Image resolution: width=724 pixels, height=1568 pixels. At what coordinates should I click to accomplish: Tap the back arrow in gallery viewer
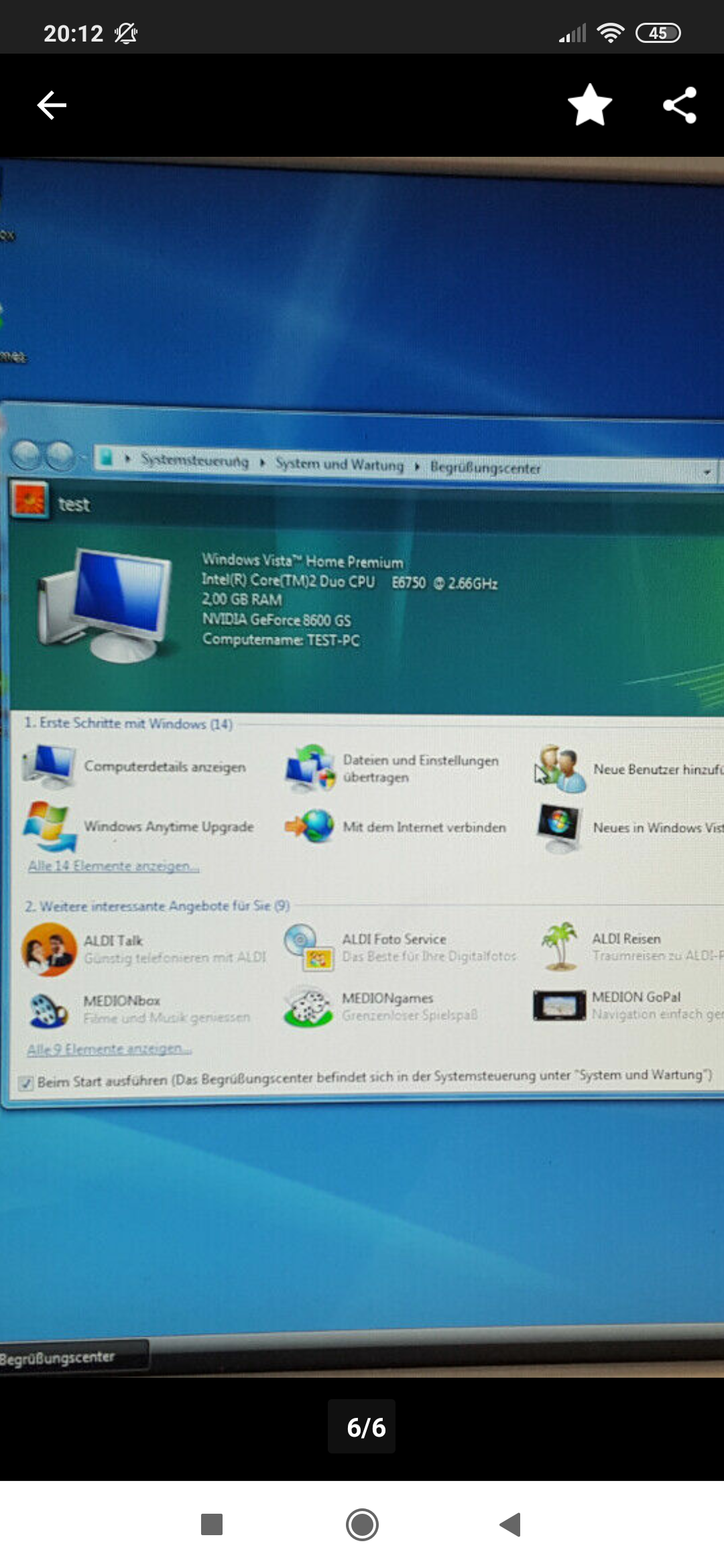click(52, 105)
